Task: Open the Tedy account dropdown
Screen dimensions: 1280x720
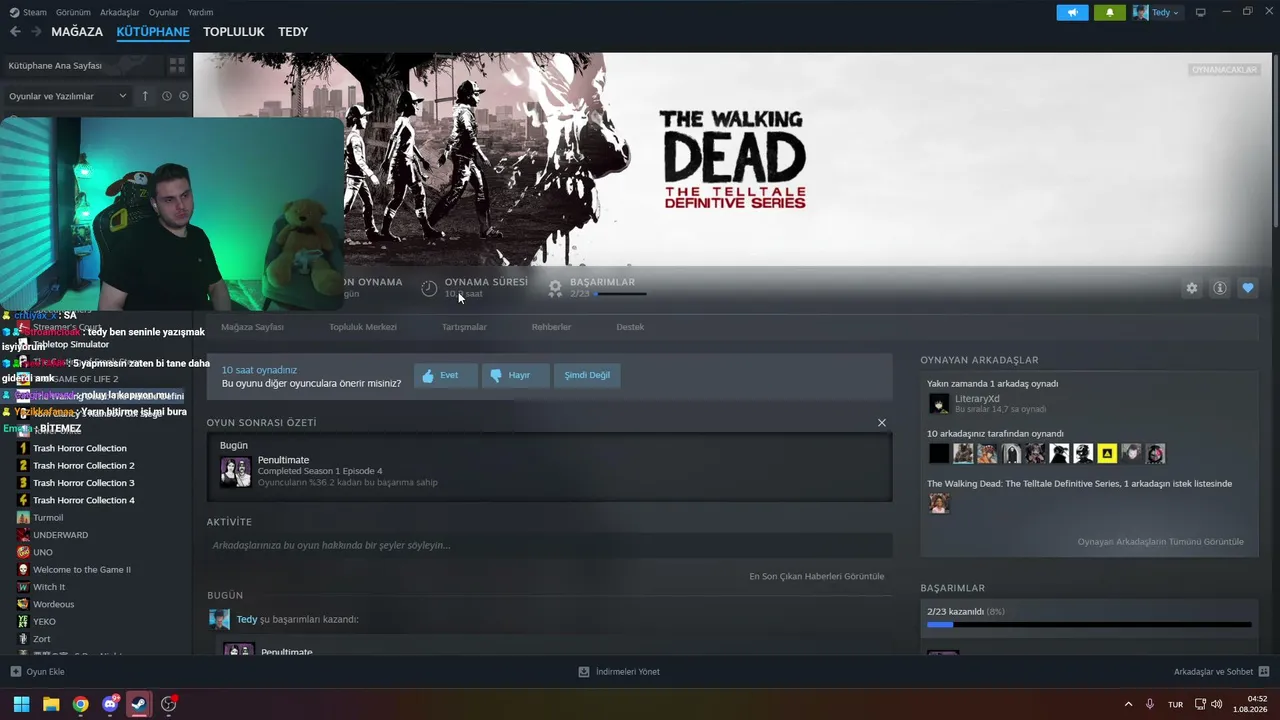Action: click(1157, 12)
